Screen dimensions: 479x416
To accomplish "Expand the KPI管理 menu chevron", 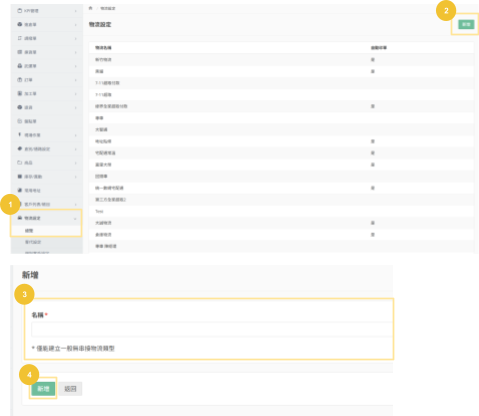I will pos(76,11).
